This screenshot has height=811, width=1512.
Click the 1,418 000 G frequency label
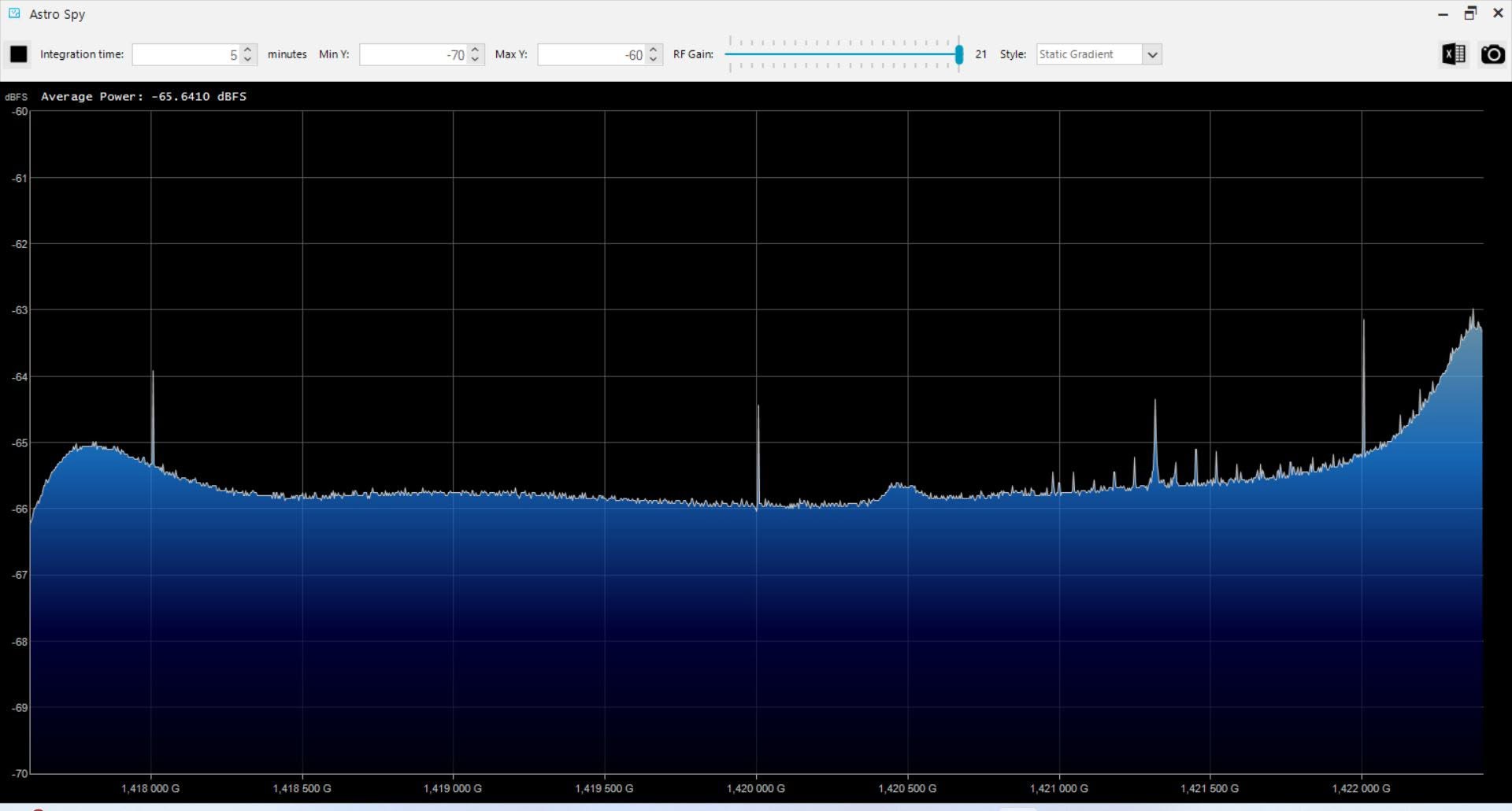150,788
